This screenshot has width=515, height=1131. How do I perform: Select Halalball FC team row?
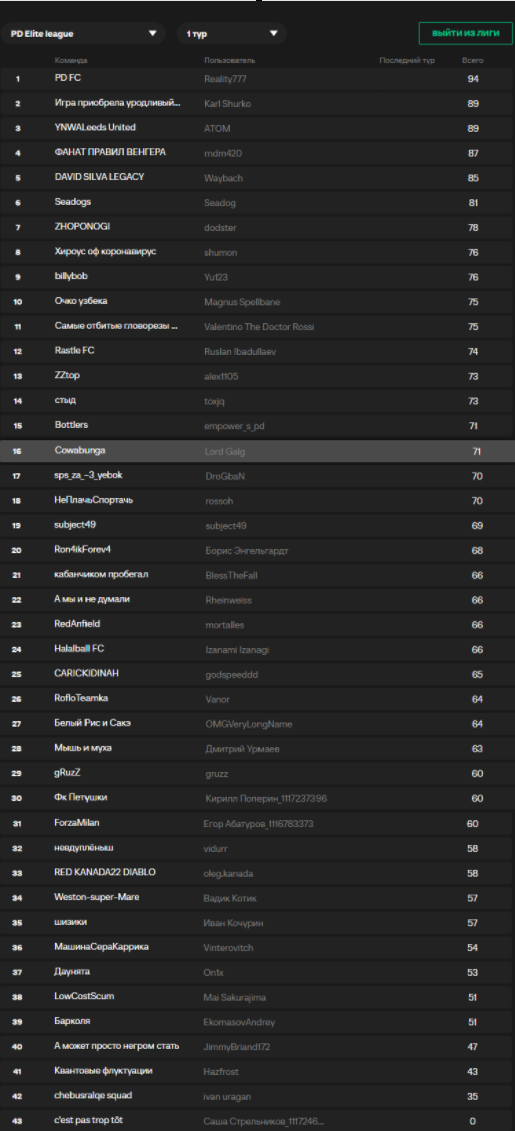pyautogui.click(x=258, y=649)
